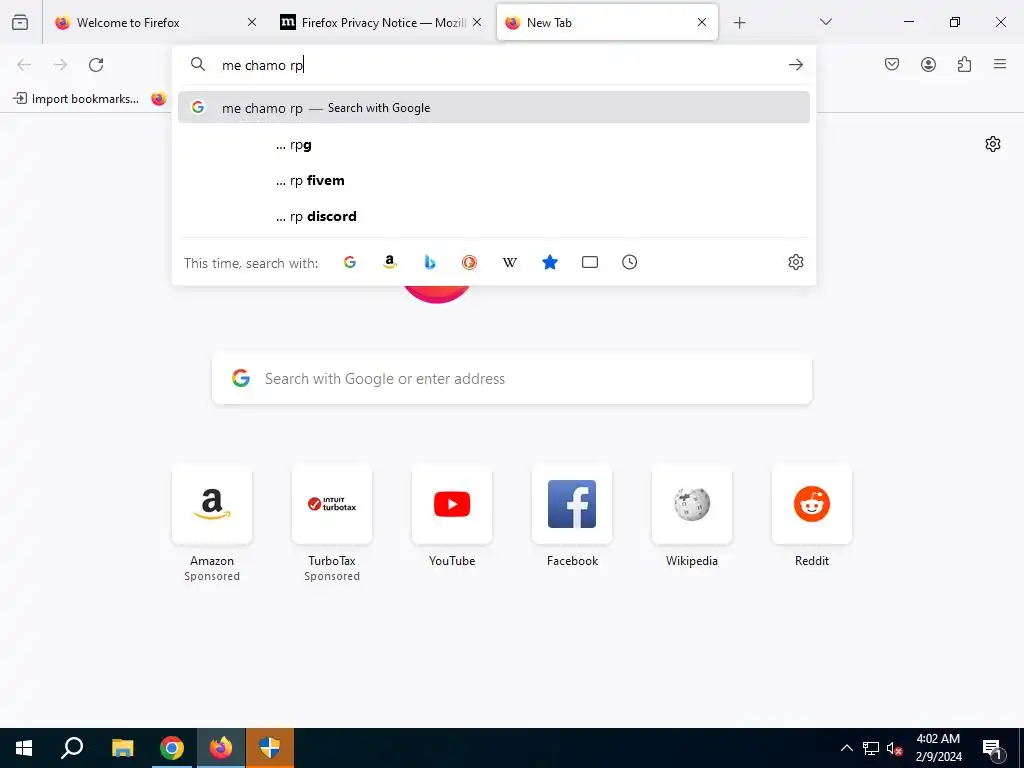The width and height of the screenshot is (1024, 768).
Task: Open the Windows Start menu
Action: 24,748
